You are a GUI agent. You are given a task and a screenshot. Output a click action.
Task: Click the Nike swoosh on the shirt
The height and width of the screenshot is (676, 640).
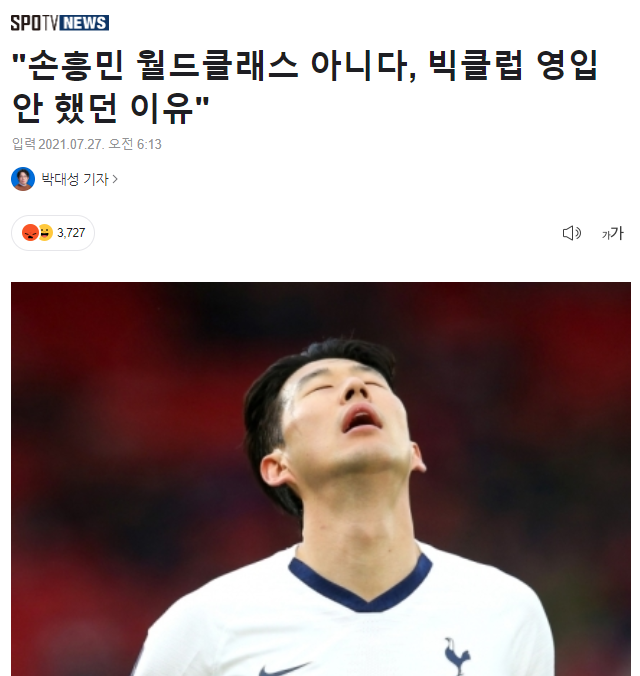(x=285, y=669)
